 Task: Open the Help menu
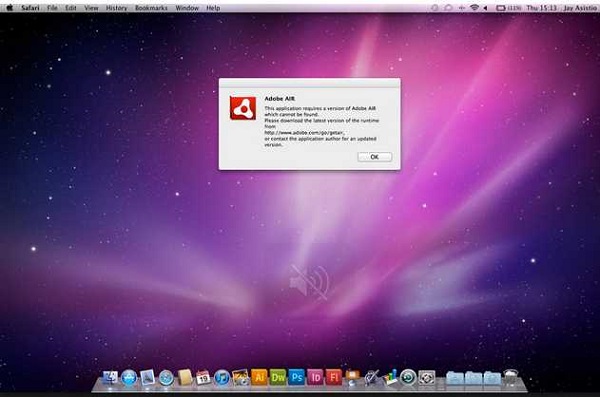[213, 8]
